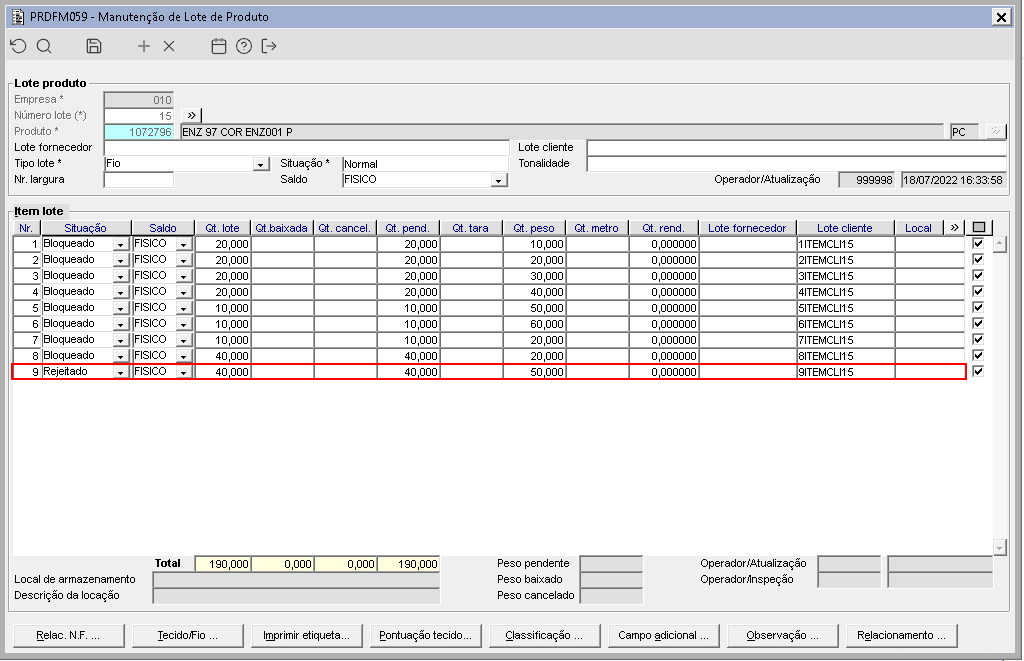Expand the Tipo lote dropdown showing Fio

(261, 164)
